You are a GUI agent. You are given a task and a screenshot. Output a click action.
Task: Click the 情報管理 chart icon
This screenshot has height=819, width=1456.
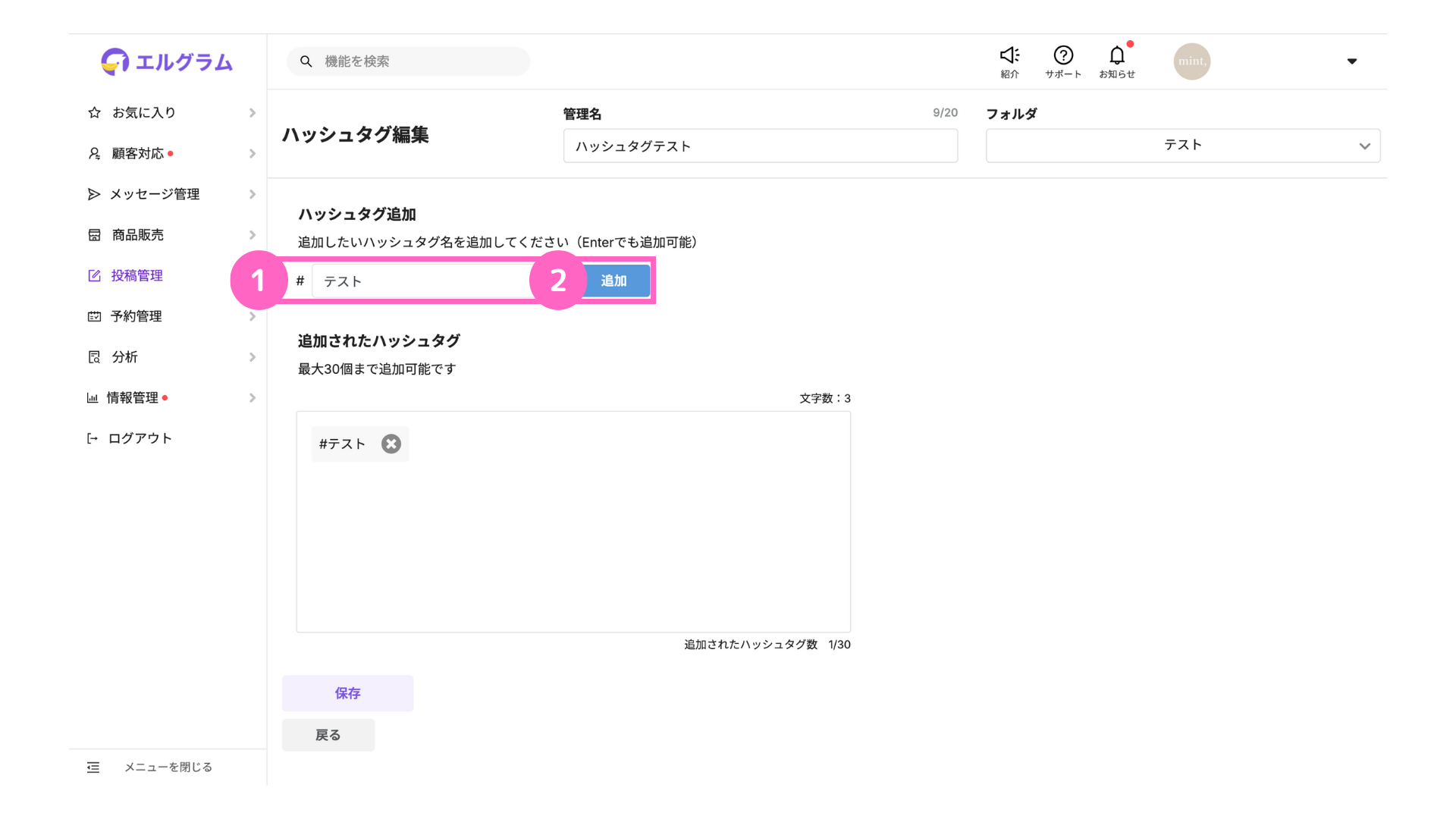coord(93,397)
